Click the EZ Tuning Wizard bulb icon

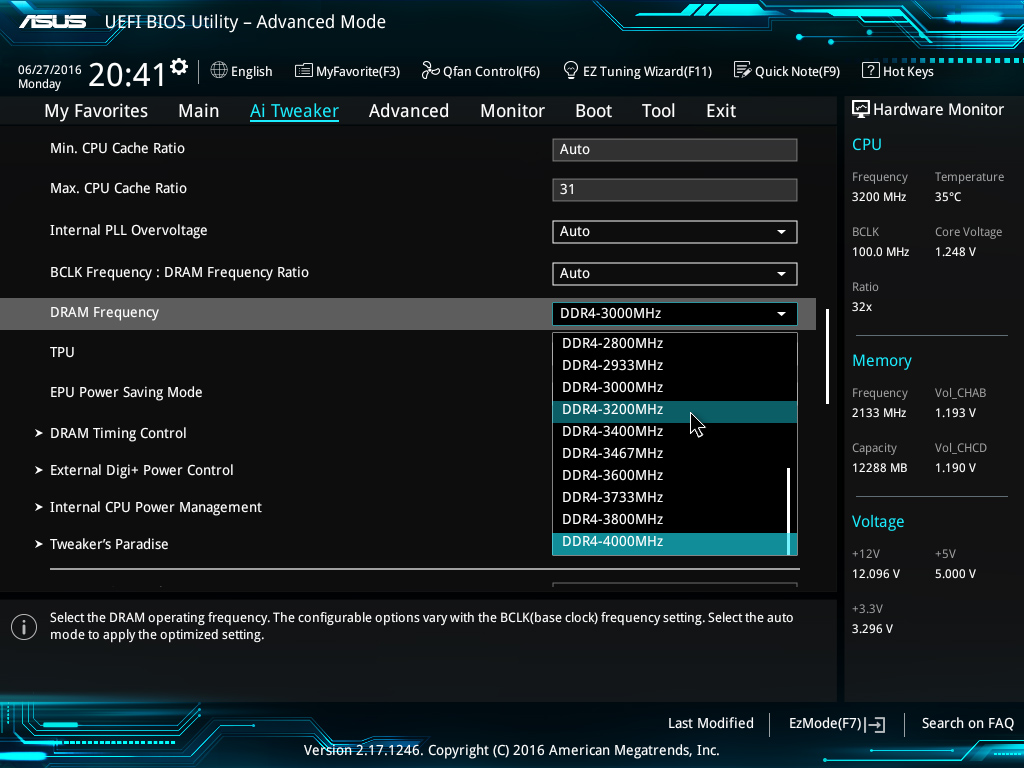[571, 71]
